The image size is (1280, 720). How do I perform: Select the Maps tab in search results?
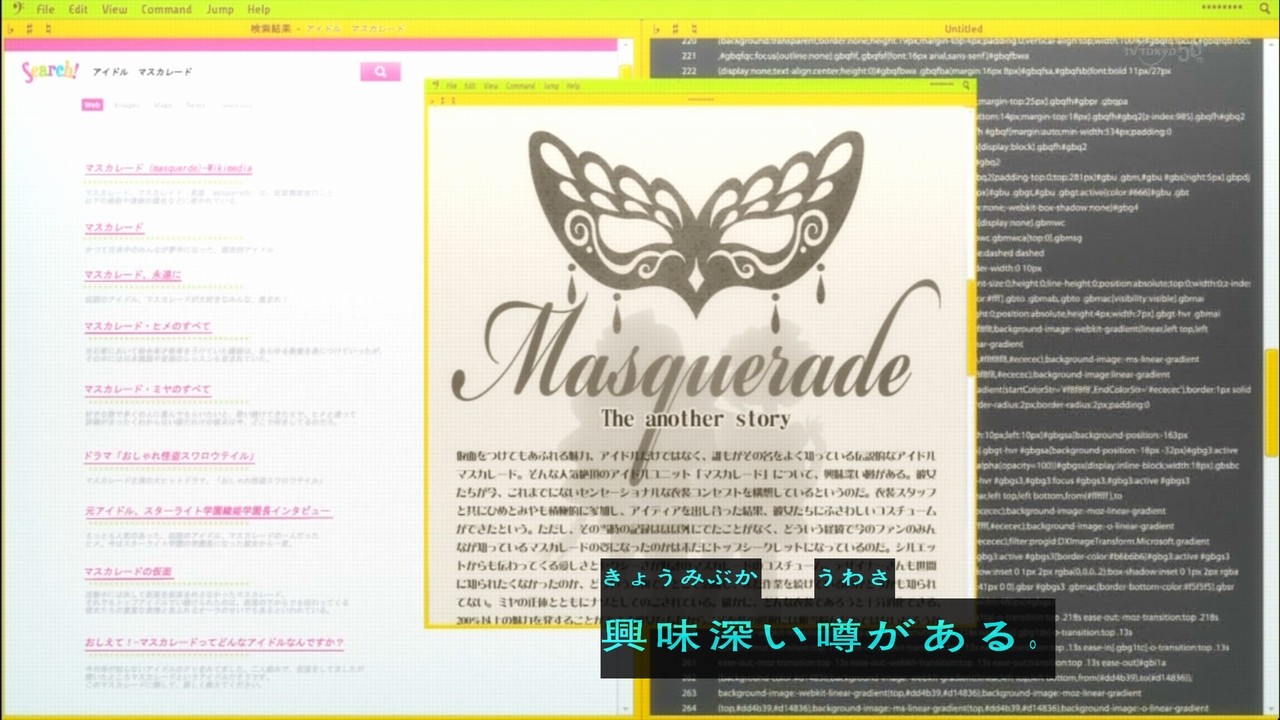tap(163, 104)
